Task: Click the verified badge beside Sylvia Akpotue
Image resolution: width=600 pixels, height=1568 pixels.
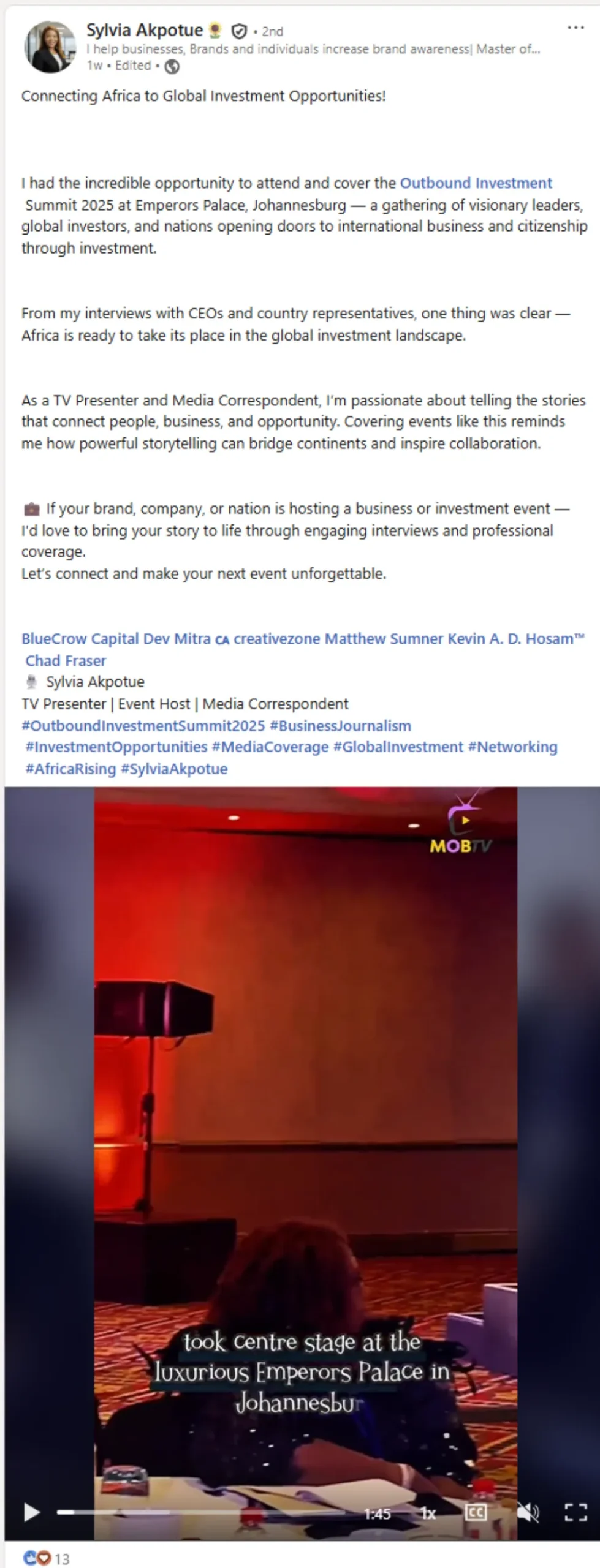Action: pos(239,31)
